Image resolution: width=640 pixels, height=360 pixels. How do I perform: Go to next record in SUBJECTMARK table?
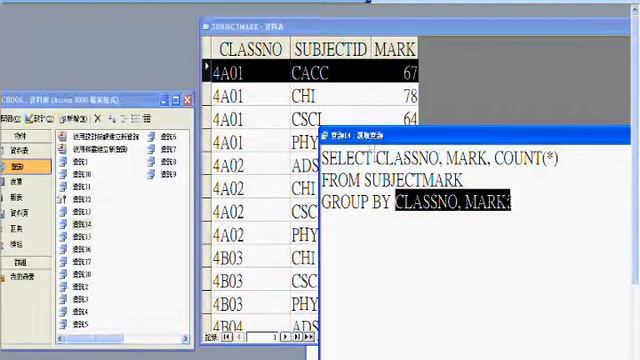[285, 337]
